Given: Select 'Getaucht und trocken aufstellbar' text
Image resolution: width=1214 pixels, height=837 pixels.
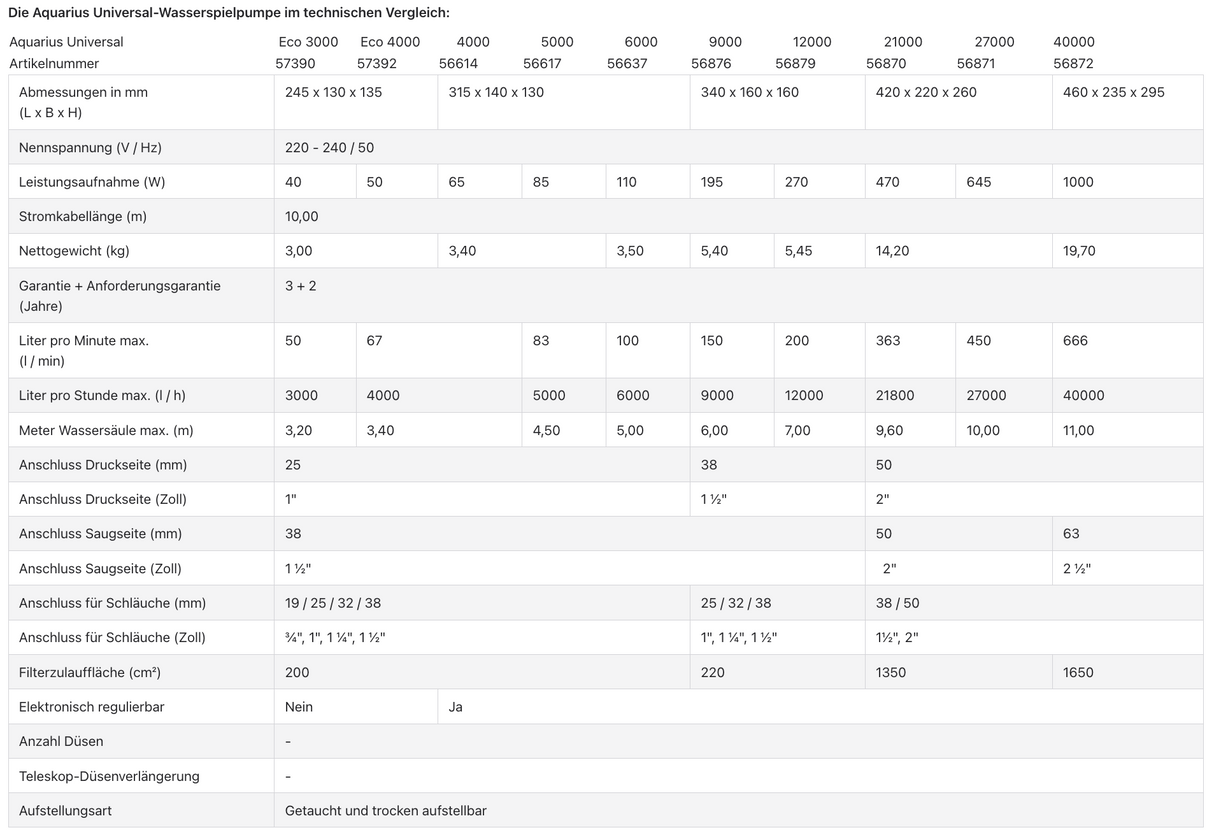Looking at the screenshot, I should point(385,811).
